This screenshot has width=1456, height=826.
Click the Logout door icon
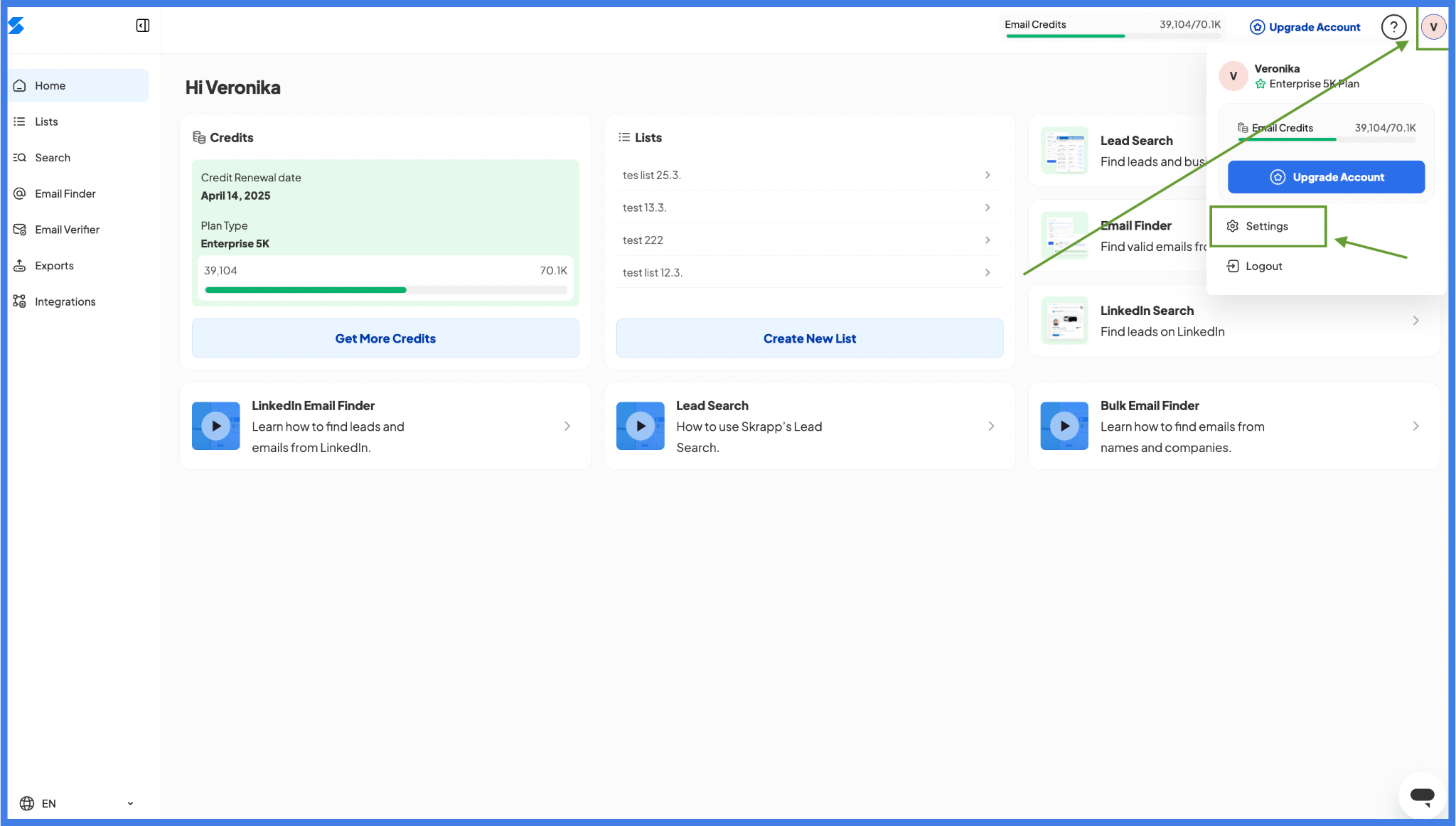[x=1233, y=267]
